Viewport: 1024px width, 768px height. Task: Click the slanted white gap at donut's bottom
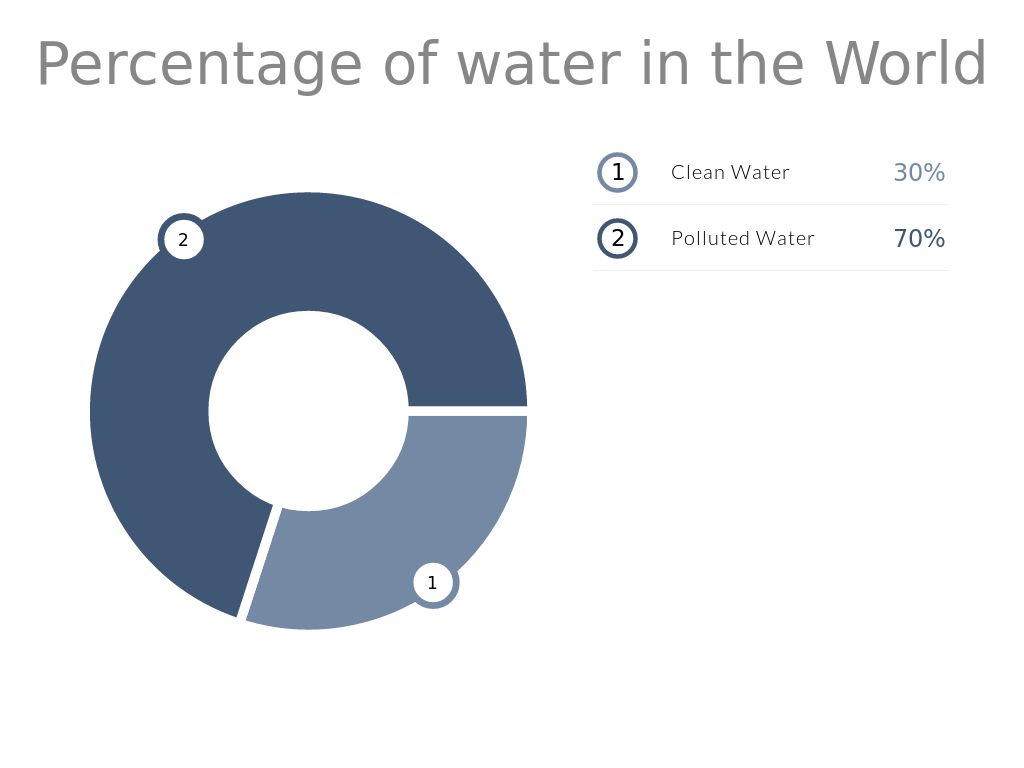pos(258,562)
